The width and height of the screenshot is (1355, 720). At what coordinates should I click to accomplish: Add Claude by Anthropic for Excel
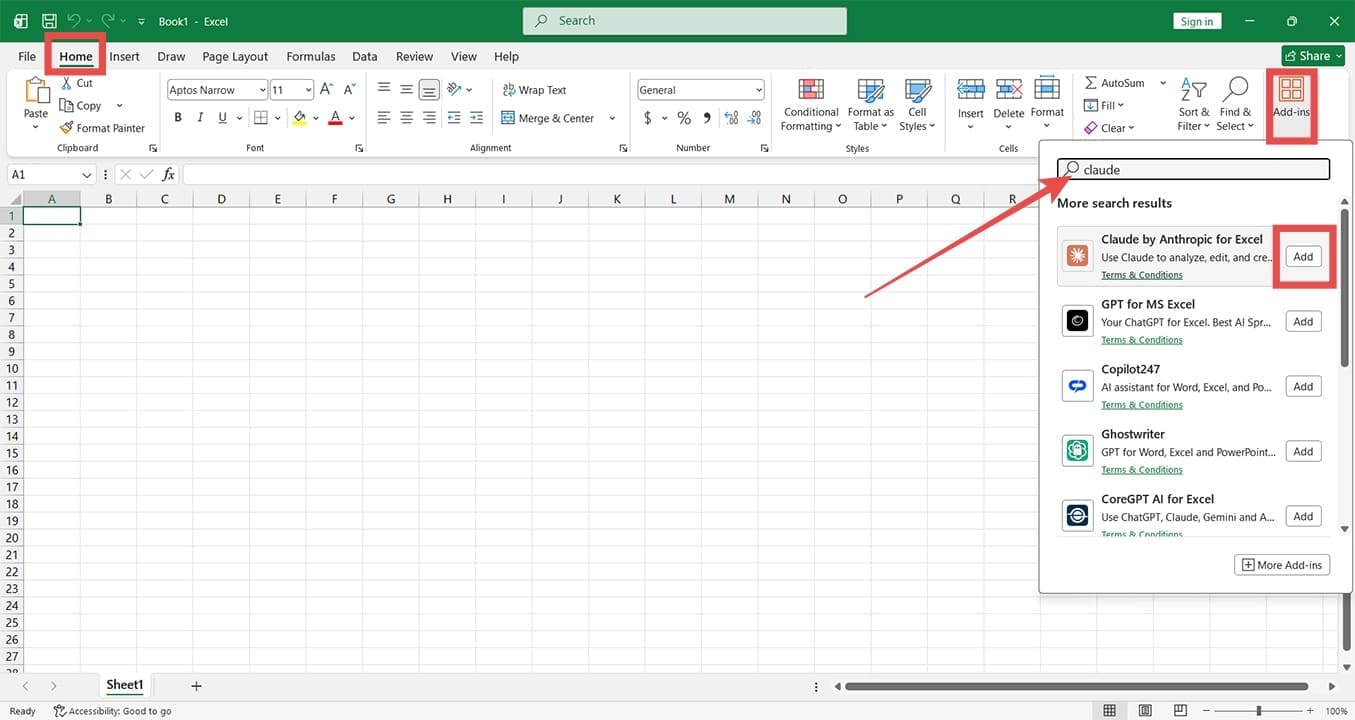point(1303,257)
